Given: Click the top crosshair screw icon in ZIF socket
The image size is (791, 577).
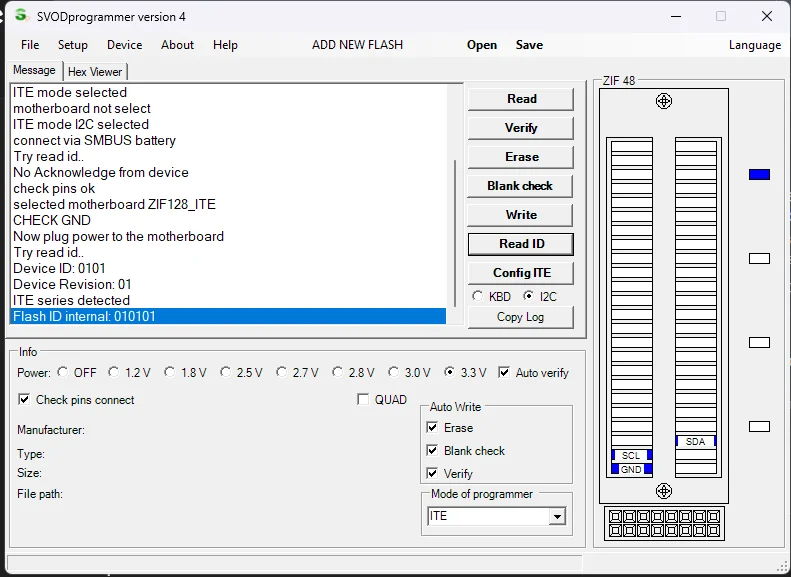Looking at the screenshot, I should 663,101.
